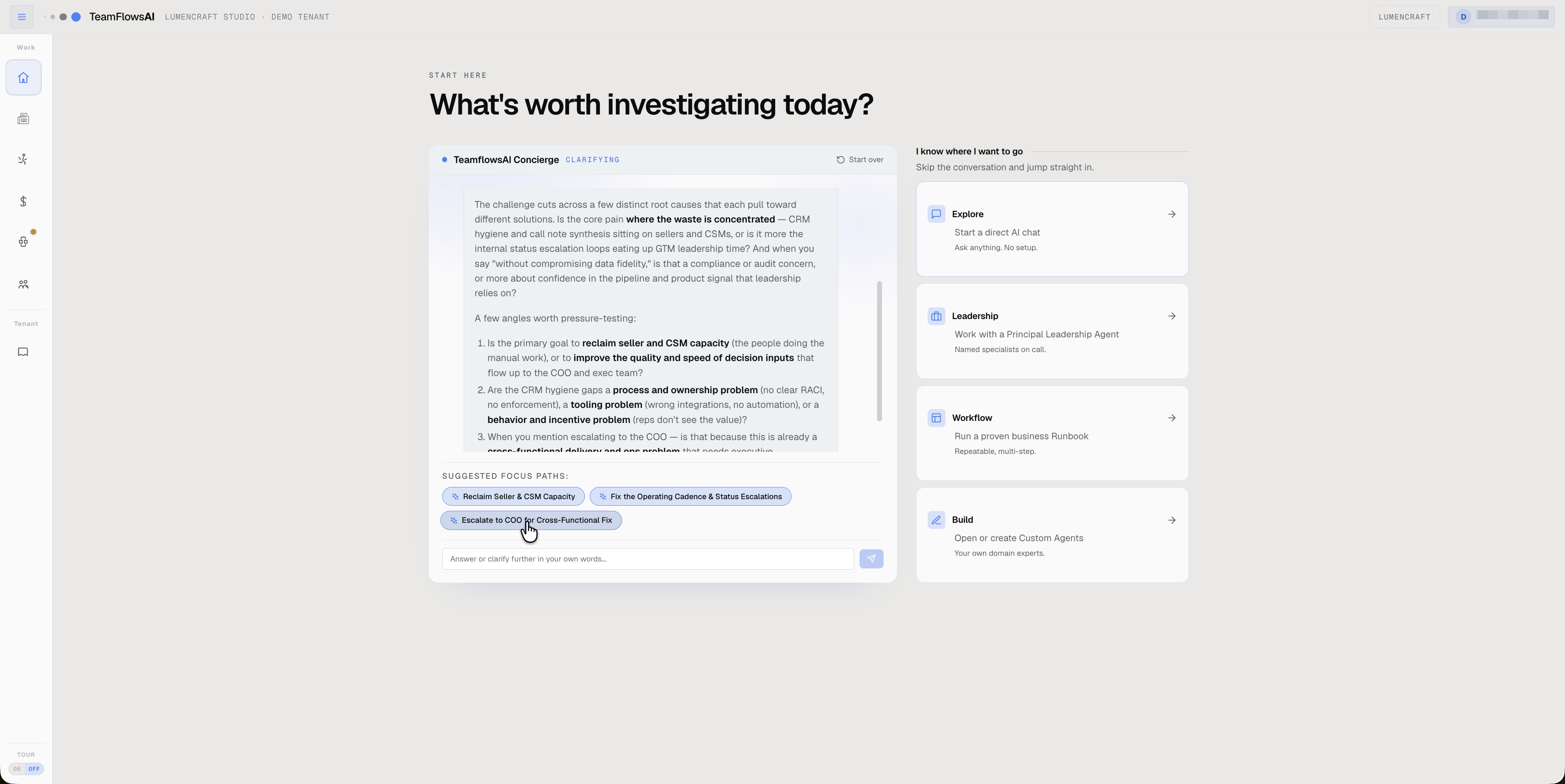Viewport: 1565px width, 784px height.
Task: Open the Leadership card title
Action: pos(974,316)
